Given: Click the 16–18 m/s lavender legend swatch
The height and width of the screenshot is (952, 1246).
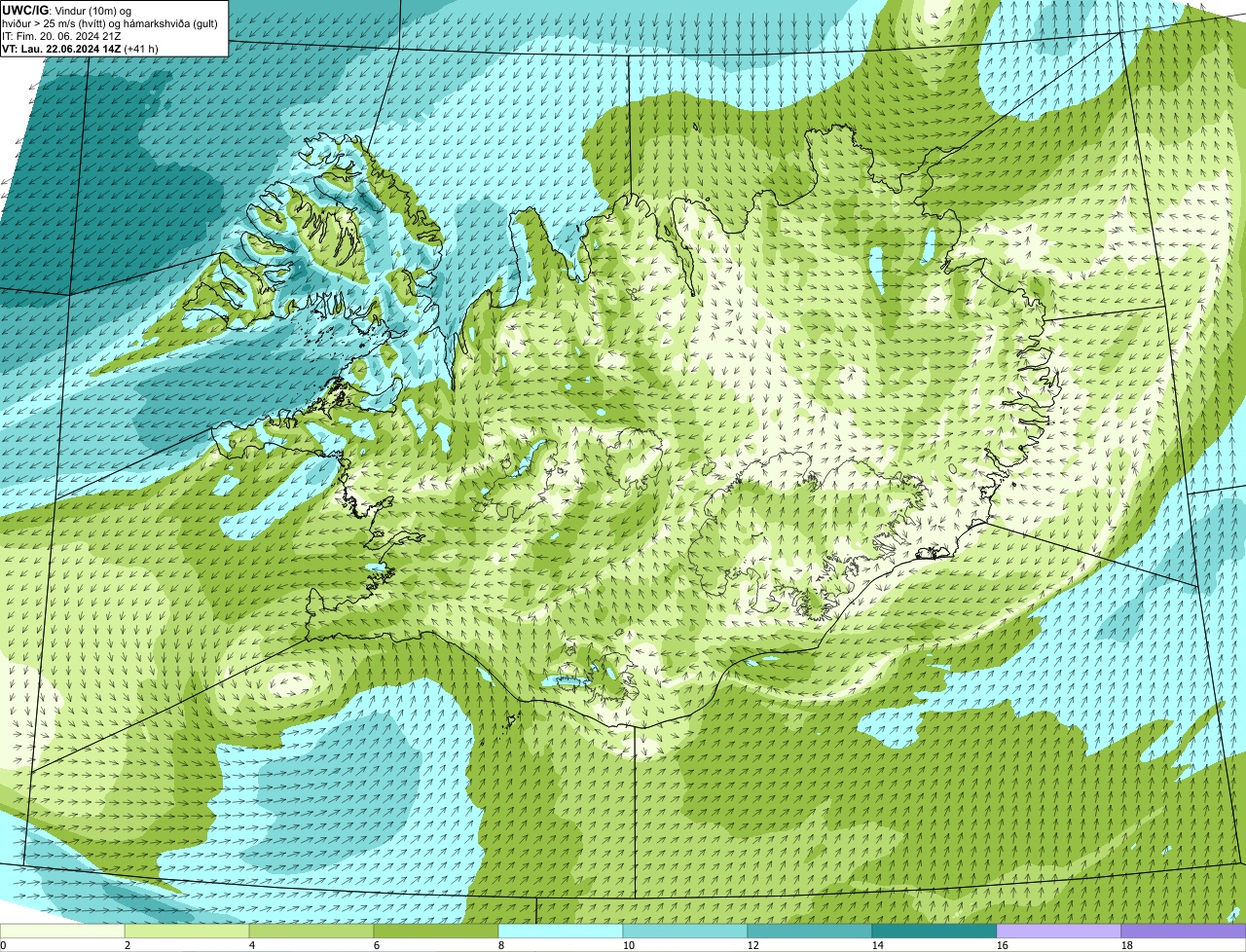Looking at the screenshot, I should [x=1059, y=932].
